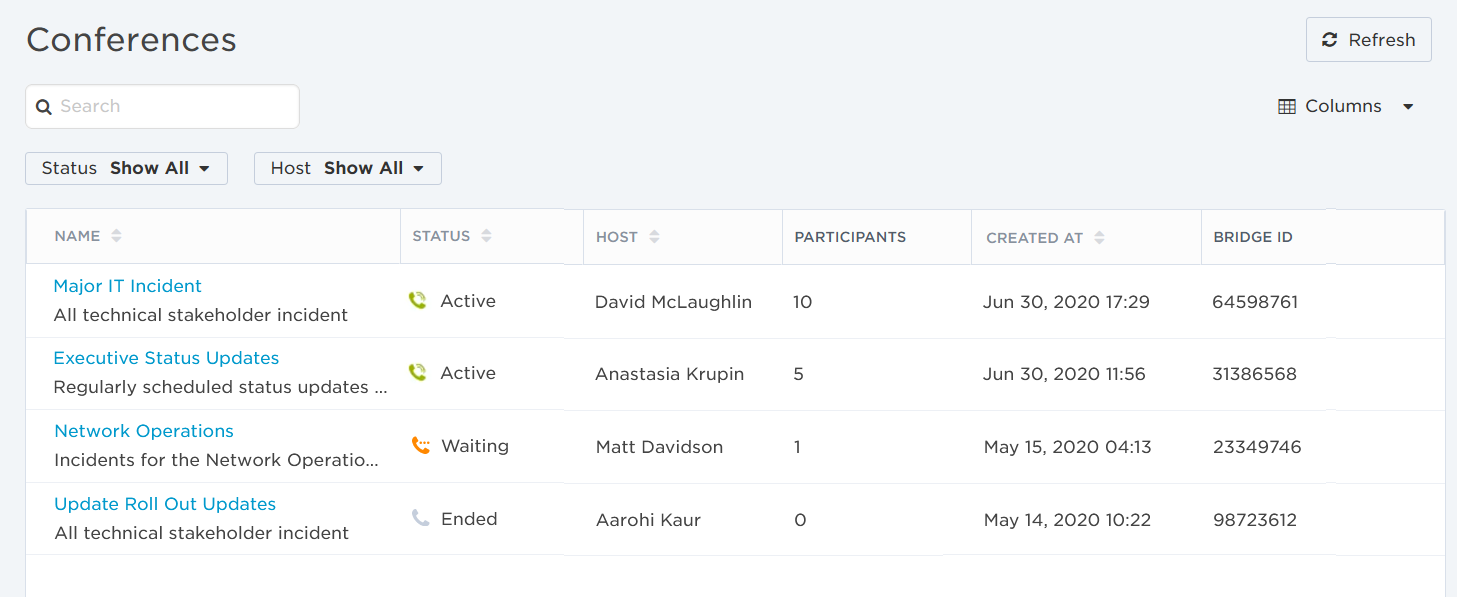The width and height of the screenshot is (1457, 597).
Task: Click the magnifier icon in the search box
Action: (44, 107)
